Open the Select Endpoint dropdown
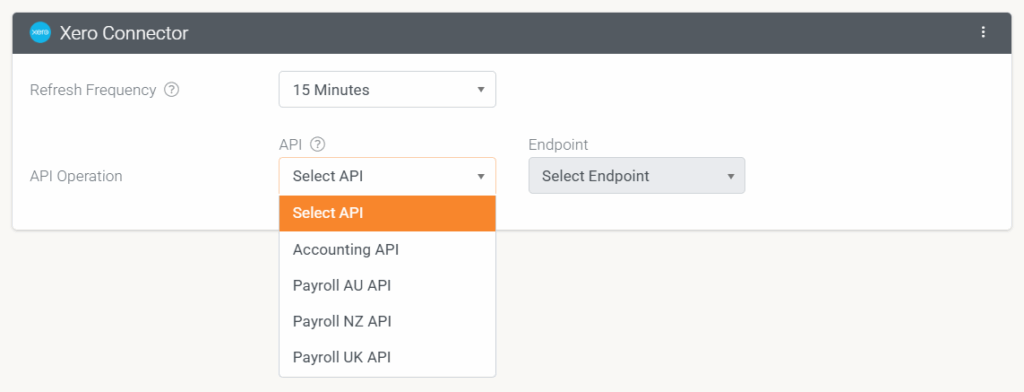This screenshot has width=1024, height=392. tap(637, 176)
